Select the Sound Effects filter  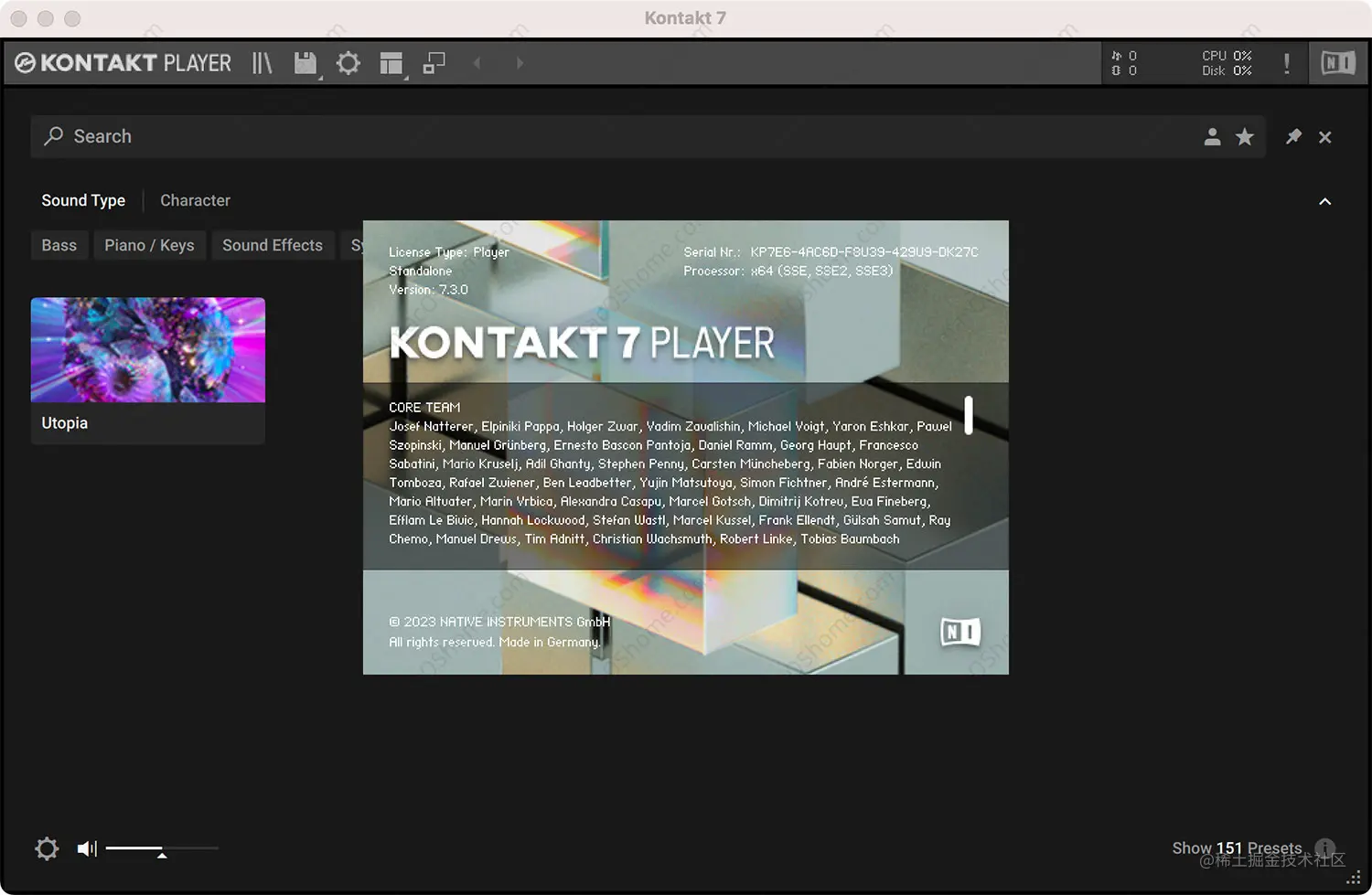pos(272,245)
